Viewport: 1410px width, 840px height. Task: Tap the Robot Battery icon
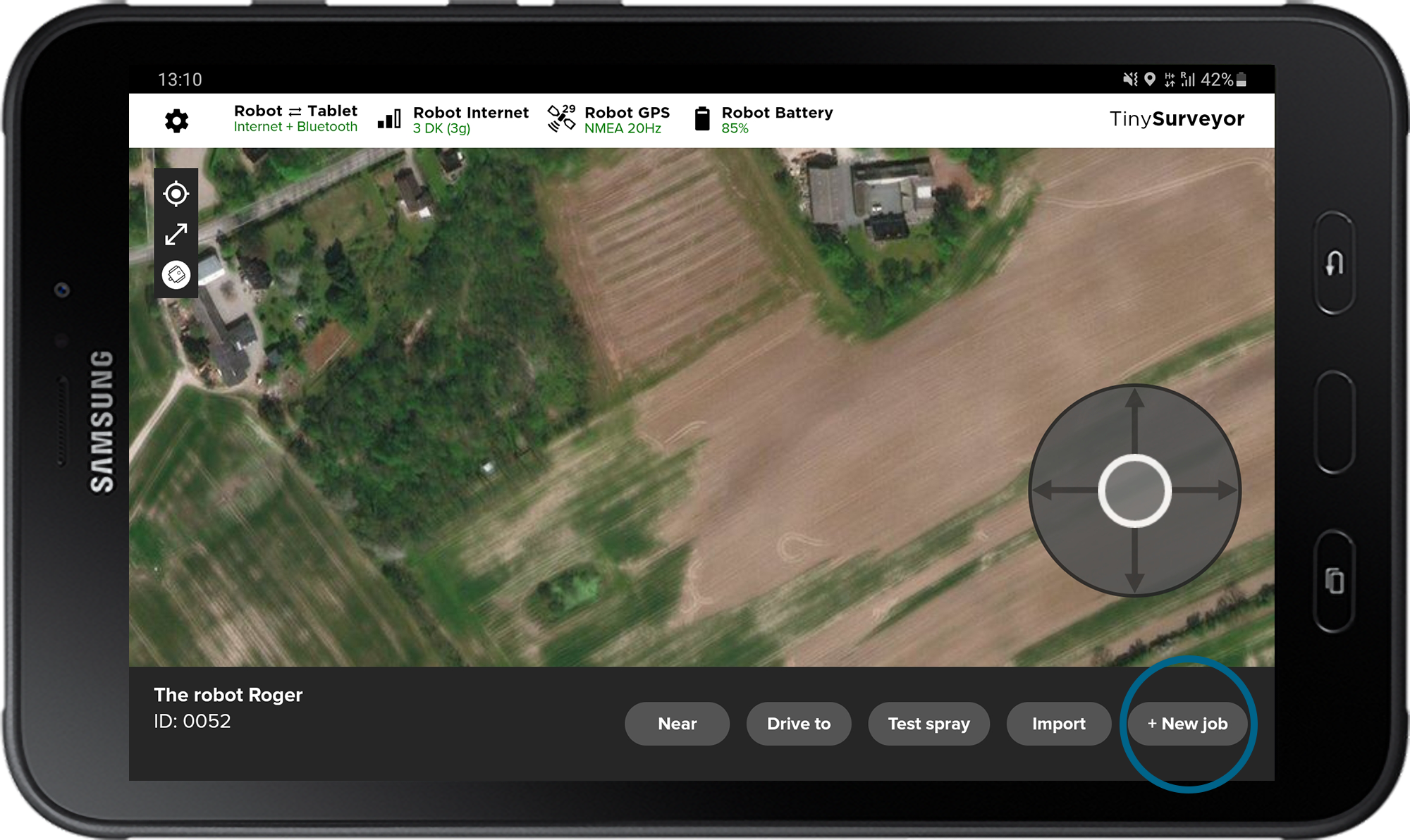701,118
